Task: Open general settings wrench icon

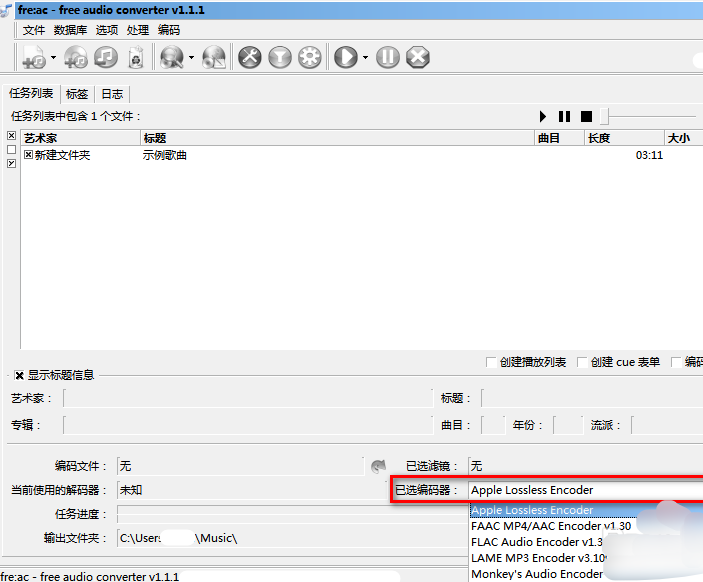Action: [x=250, y=57]
